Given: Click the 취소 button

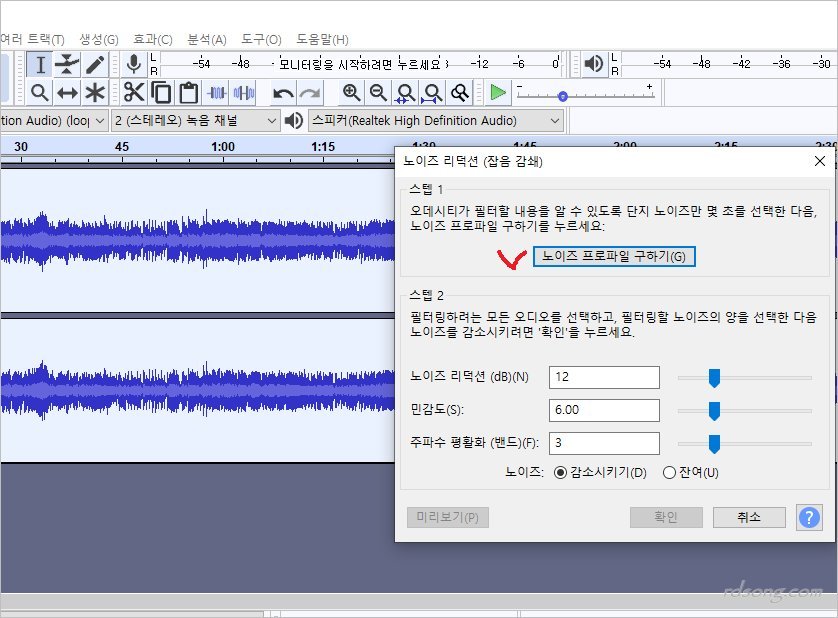Looking at the screenshot, I should click(748, 517).
